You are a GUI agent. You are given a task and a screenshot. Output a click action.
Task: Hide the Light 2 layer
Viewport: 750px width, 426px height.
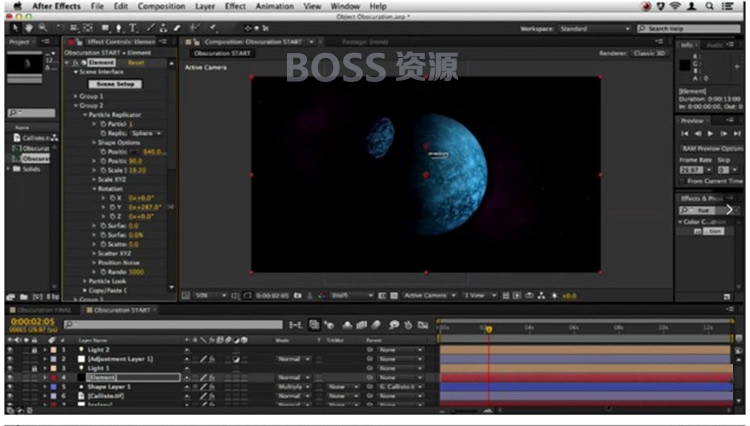coord(10,350)
